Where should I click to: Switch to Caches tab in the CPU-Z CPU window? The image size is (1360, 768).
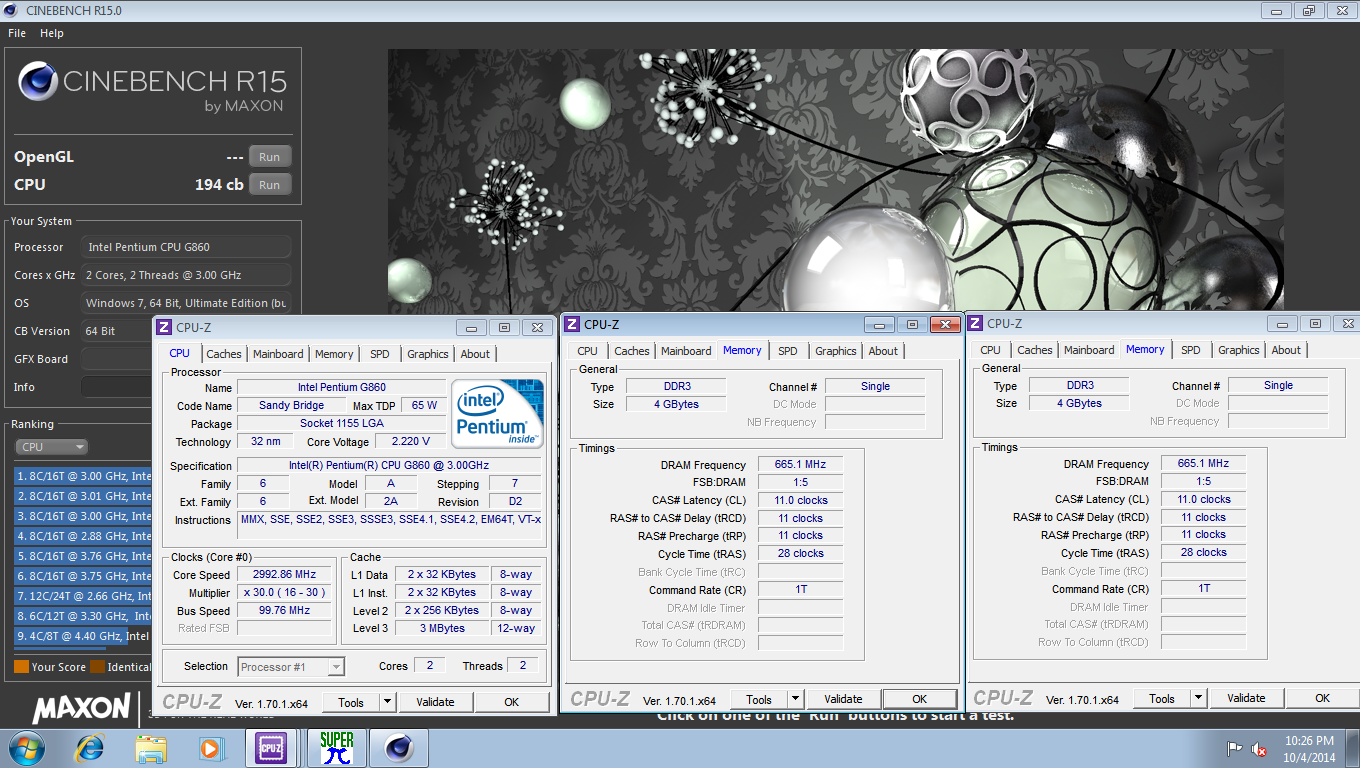224,354
